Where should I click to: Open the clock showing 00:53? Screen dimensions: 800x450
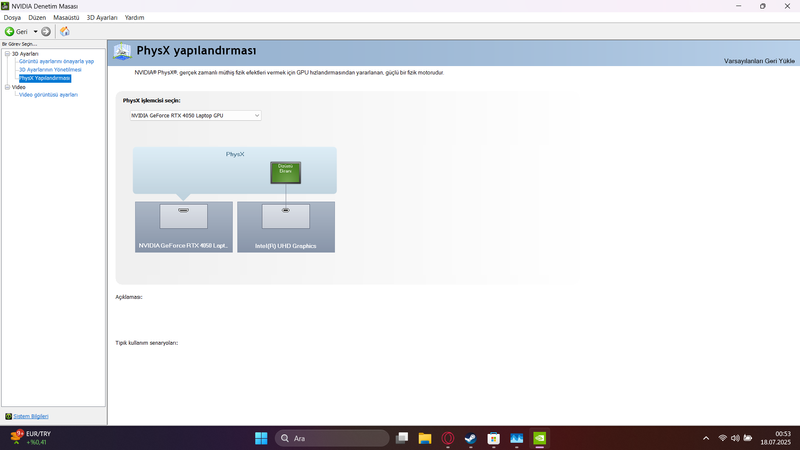776,438
